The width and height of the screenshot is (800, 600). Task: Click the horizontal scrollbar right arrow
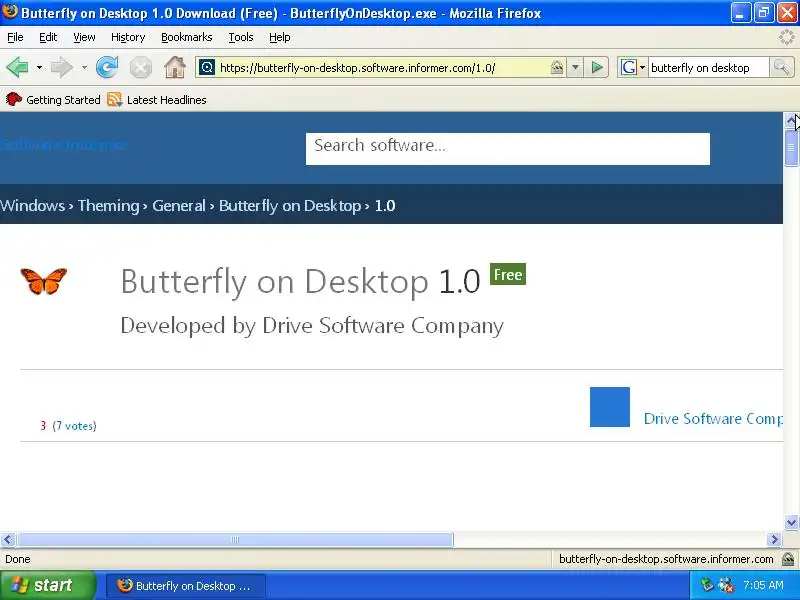tap(774, 539)
